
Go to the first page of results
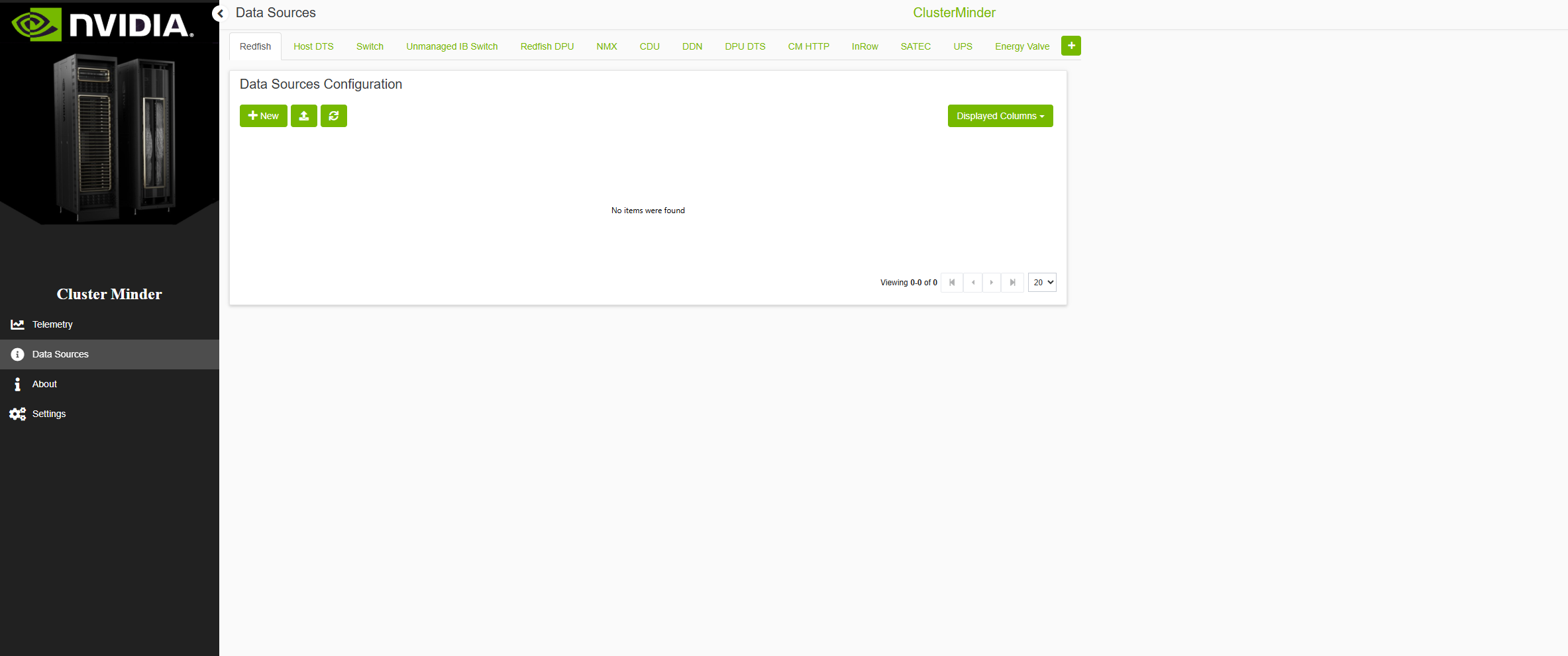[x=952, y=283]
